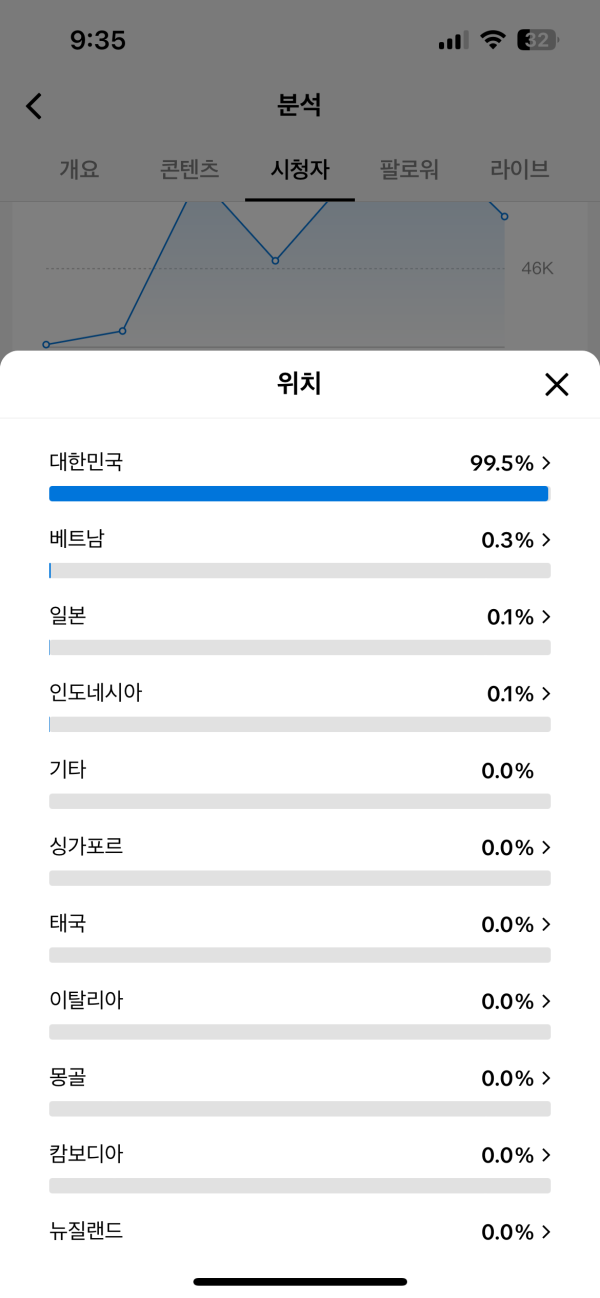Viewport: 600px width, 1298px height.
Task: Click the 대한민국 blue progress bar
Action: [x=298, y=493]
